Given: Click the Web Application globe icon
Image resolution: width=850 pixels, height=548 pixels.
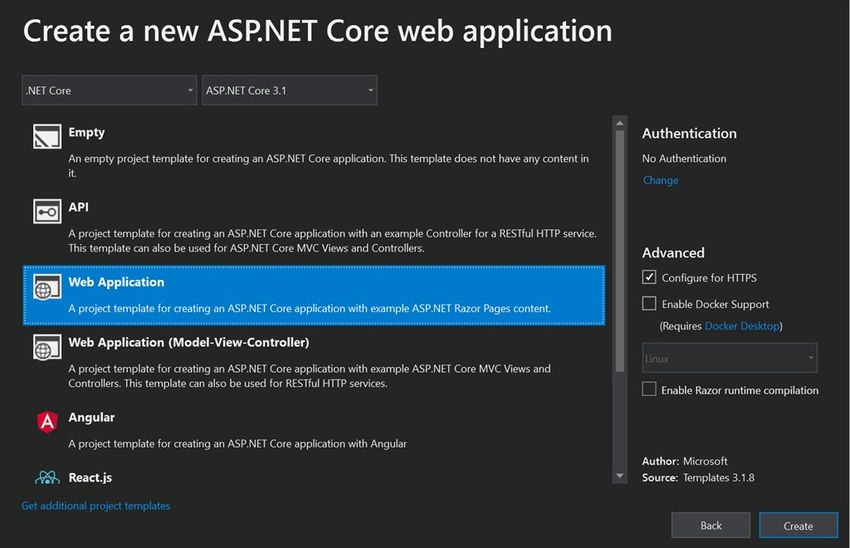Looking at the screenshot, I should pos(46,287).
